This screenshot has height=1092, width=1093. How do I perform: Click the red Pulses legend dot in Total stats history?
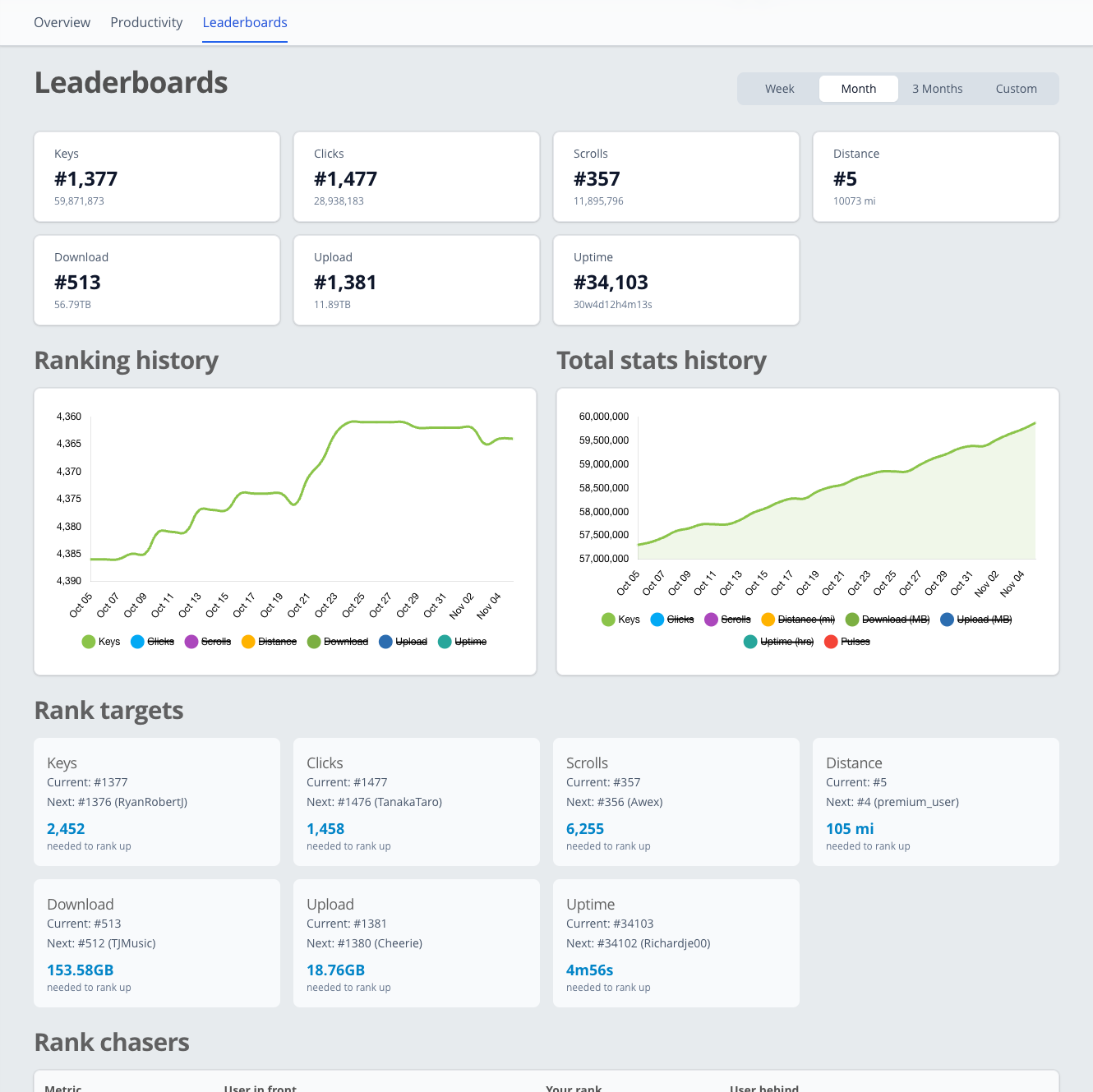point(832,642)
